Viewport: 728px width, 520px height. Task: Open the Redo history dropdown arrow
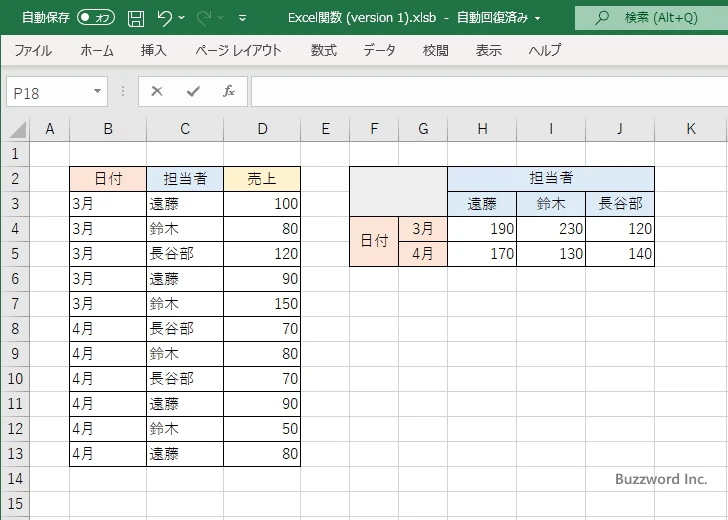[221, 18]
